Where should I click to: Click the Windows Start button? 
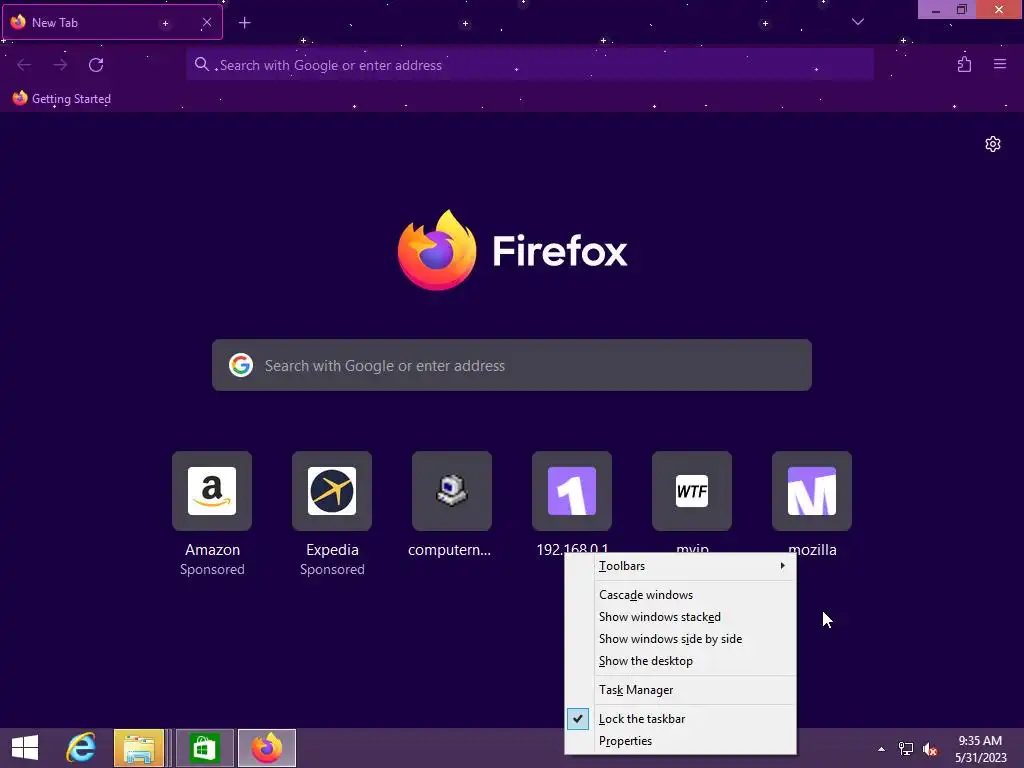(25, 748)
